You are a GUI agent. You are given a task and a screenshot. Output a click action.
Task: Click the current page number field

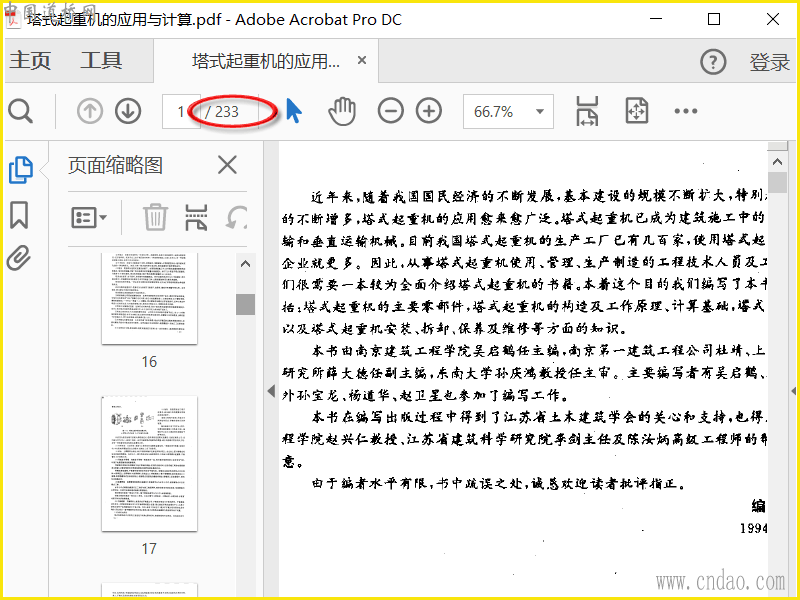[x=181, y=111]
